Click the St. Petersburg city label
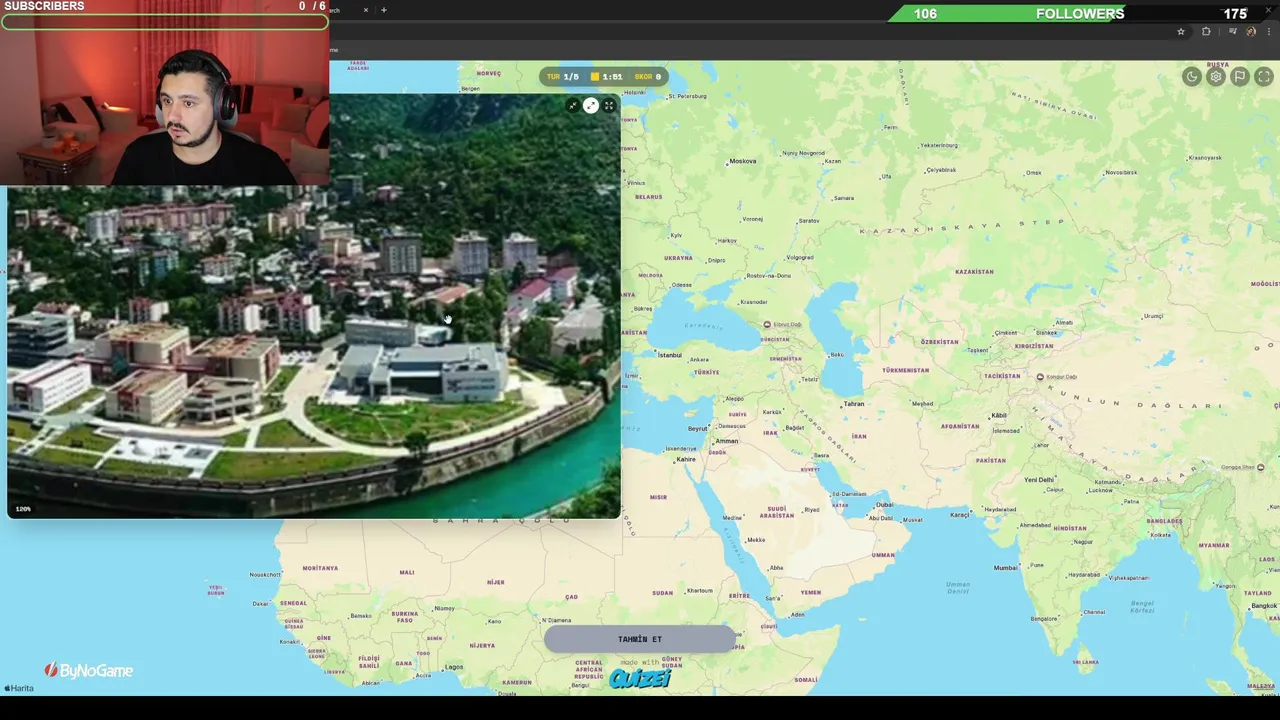Viewport: 1280px width, 720px height. pos(687,96)
